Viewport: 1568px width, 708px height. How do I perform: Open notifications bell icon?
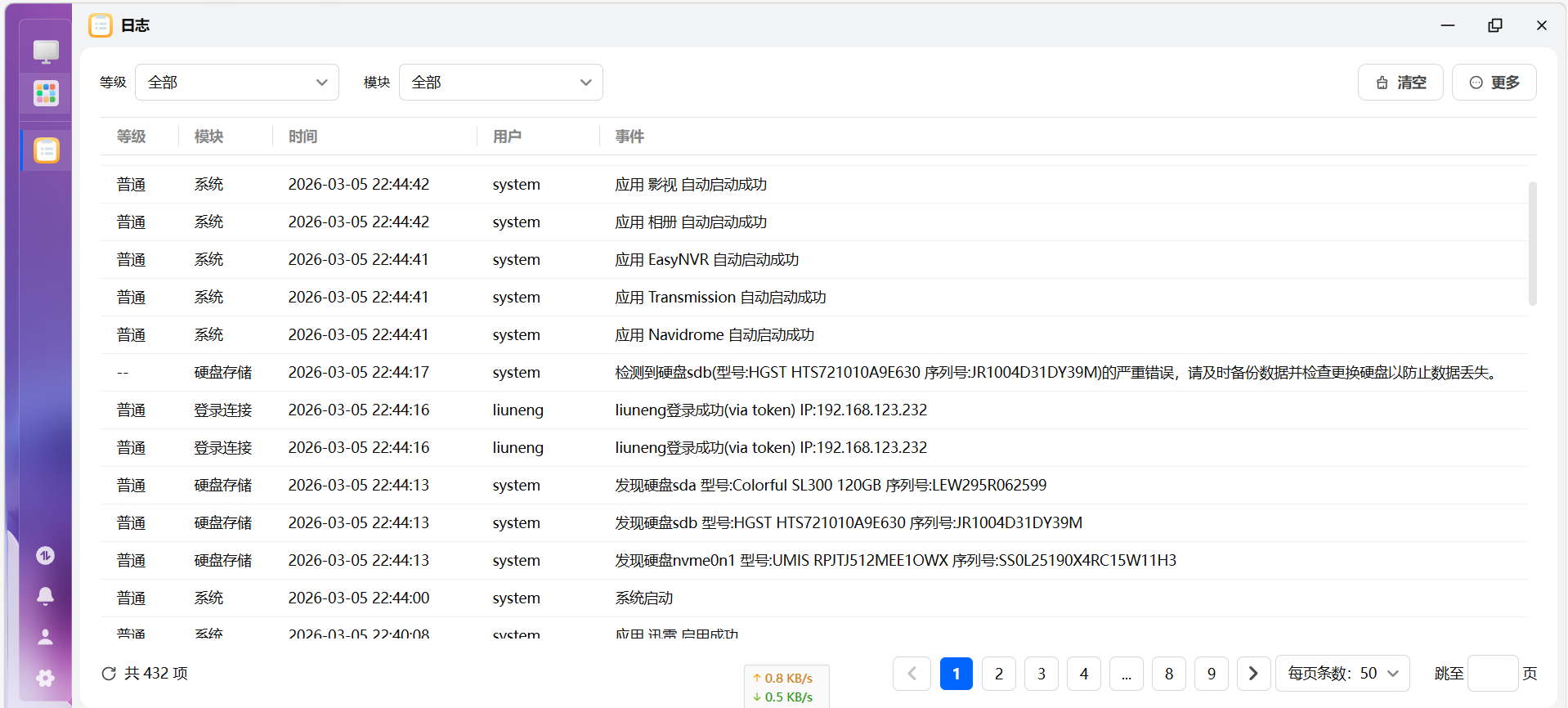(x=45, y=596)
